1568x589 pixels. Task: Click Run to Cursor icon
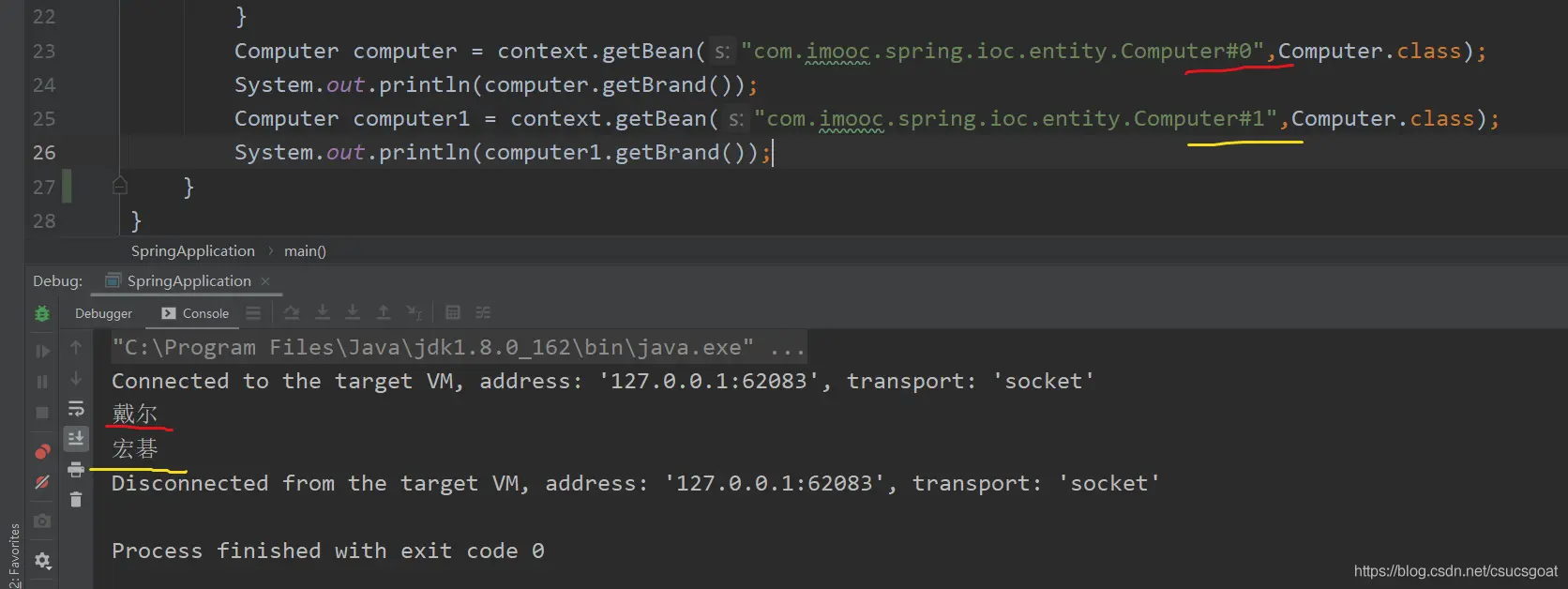point(415,312)
